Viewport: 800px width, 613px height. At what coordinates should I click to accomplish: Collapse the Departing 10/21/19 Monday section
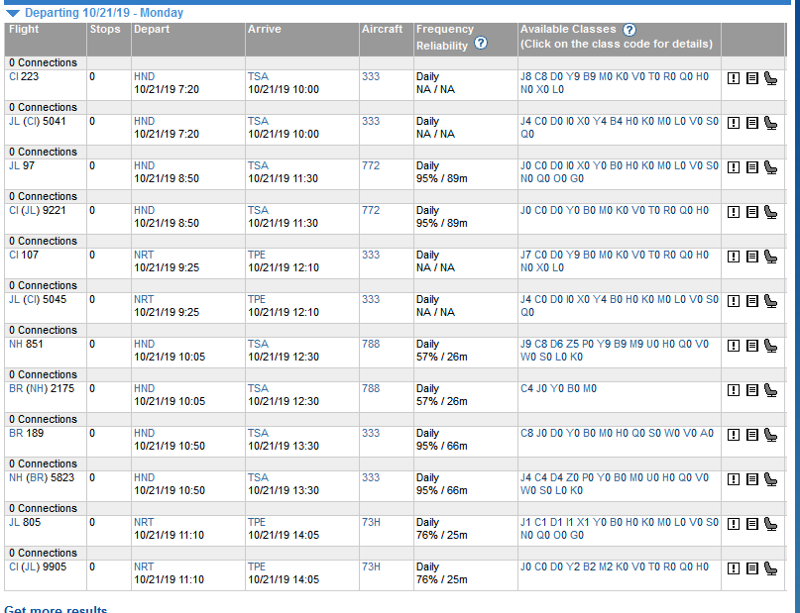(x=13, y=13)
